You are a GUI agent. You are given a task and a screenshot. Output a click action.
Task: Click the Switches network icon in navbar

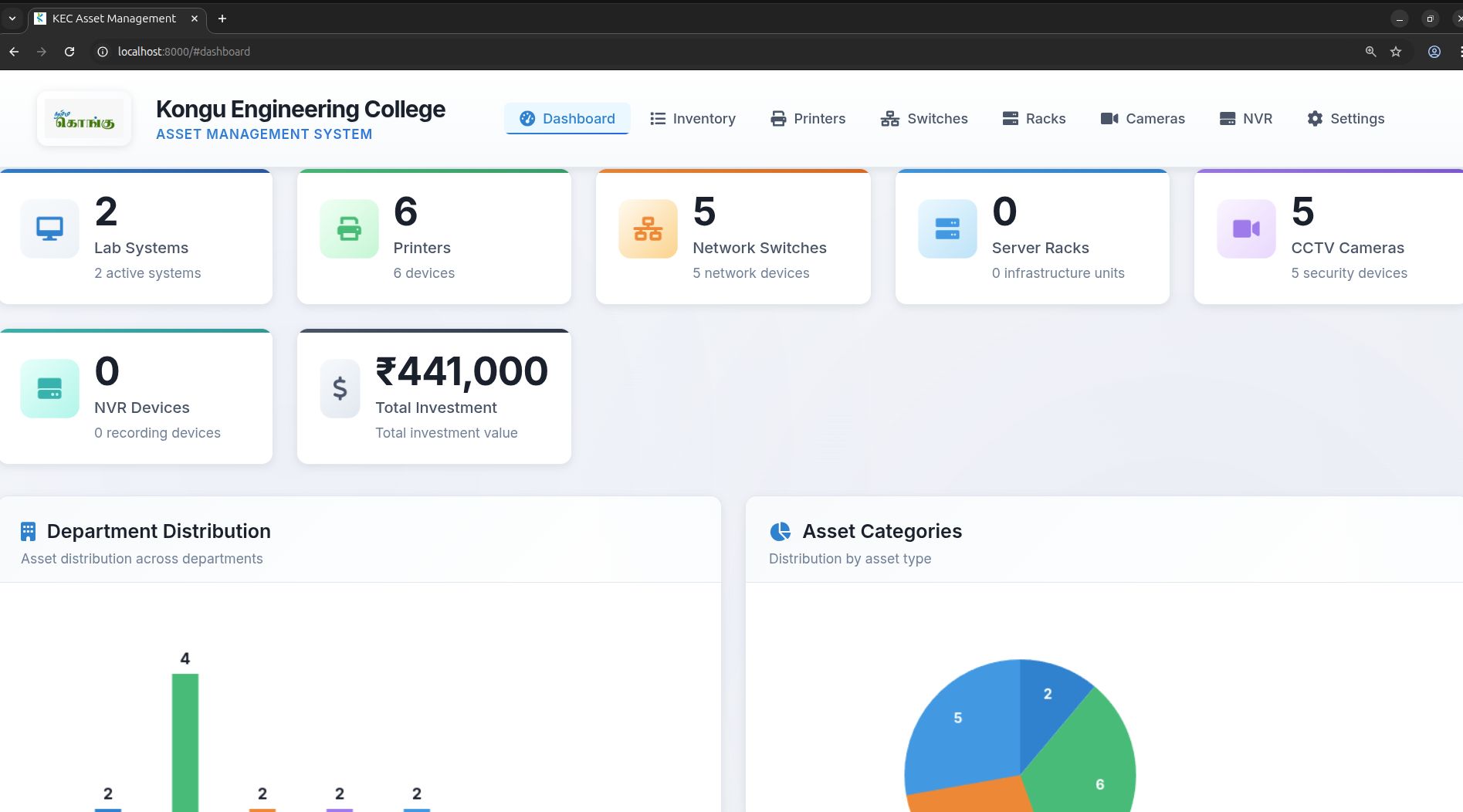[x=889, y=118]
